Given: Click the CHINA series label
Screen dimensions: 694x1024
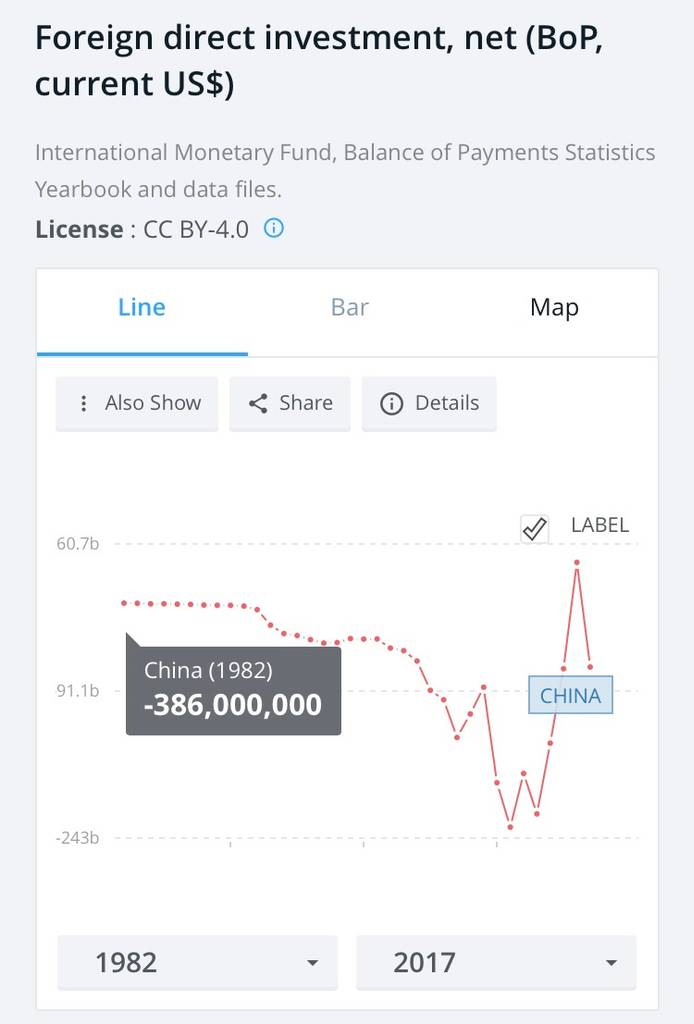Looking at the screenshot, I should click(x=570, y=696).
